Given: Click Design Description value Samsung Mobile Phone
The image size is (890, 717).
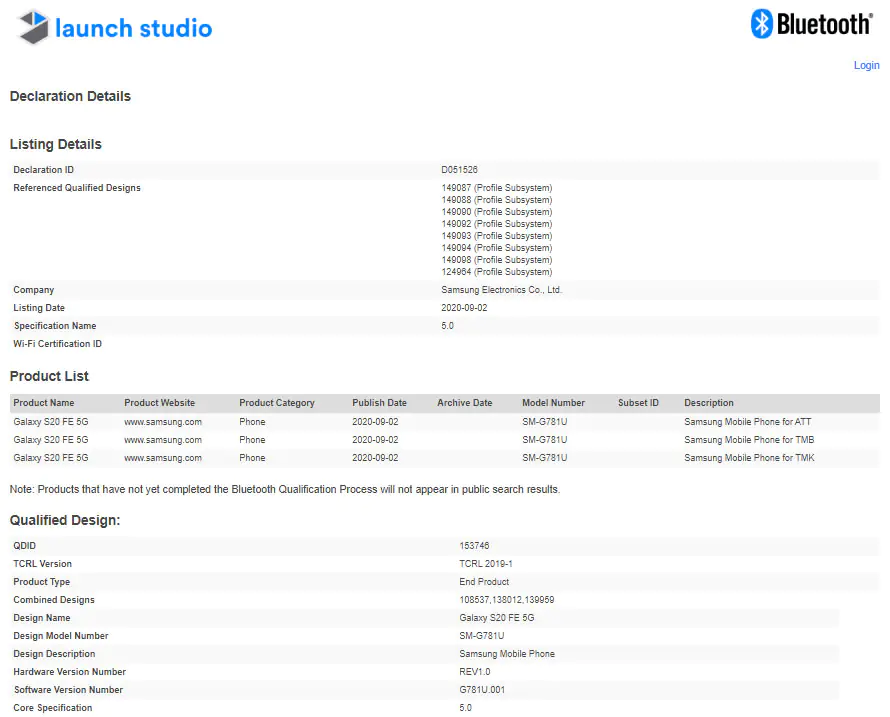Looking at the screenshot, I should [507, 653].
